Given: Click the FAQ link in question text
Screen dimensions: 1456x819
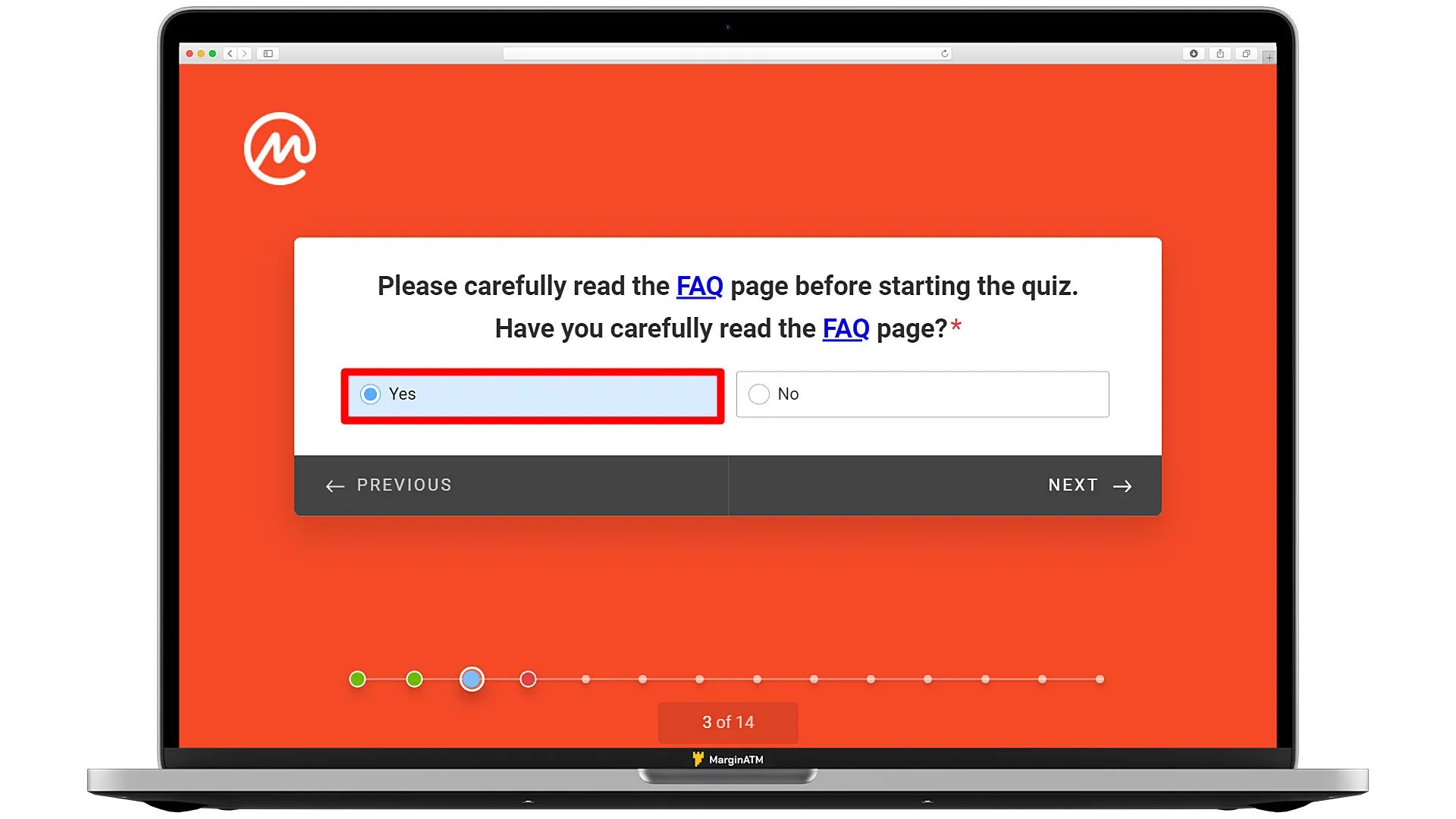Looking at the screenshot, I should pyautogui.click(x=845, y=328).
